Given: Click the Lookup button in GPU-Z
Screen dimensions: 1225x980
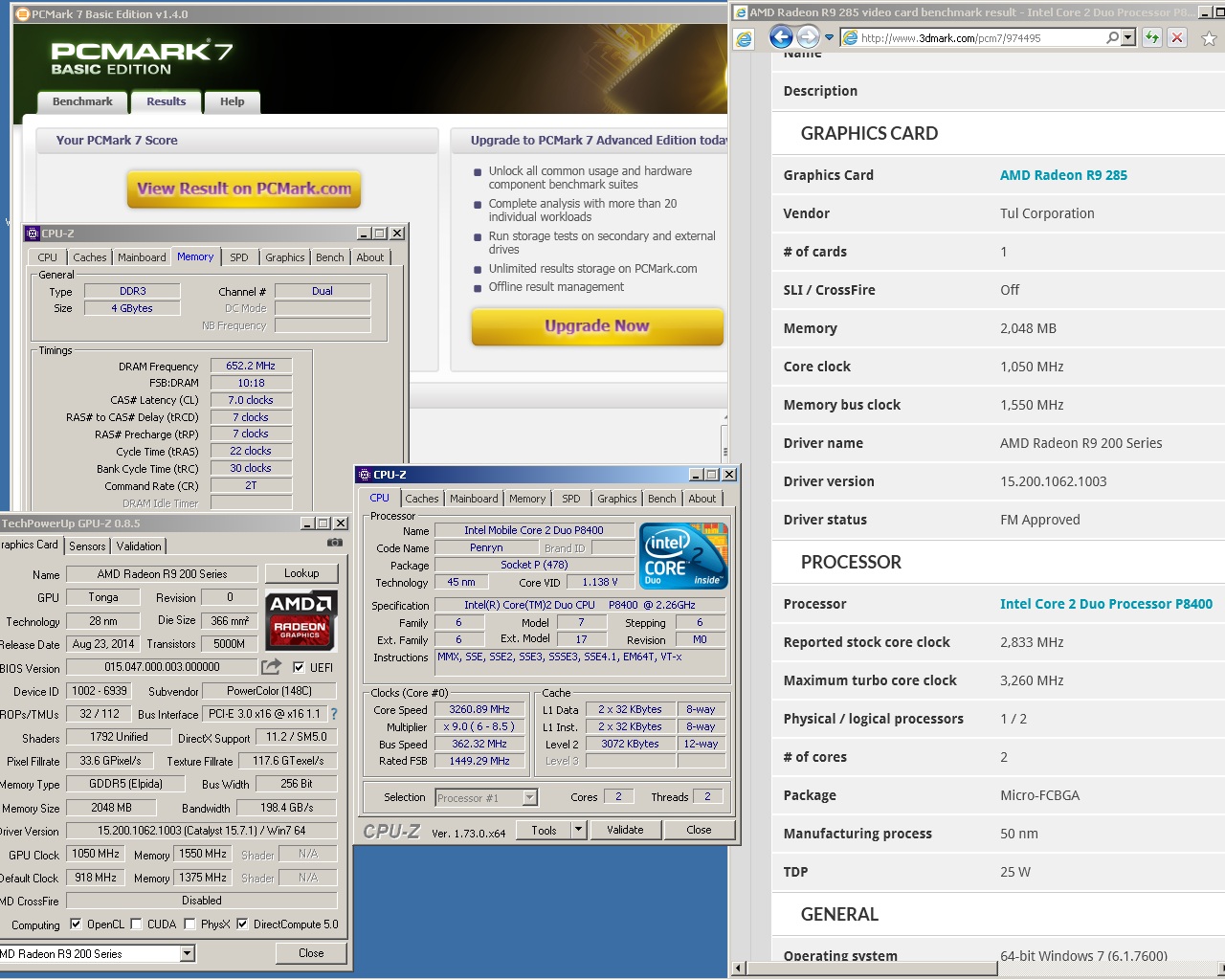Looking at the screenshot, I should tap(301, 573).
